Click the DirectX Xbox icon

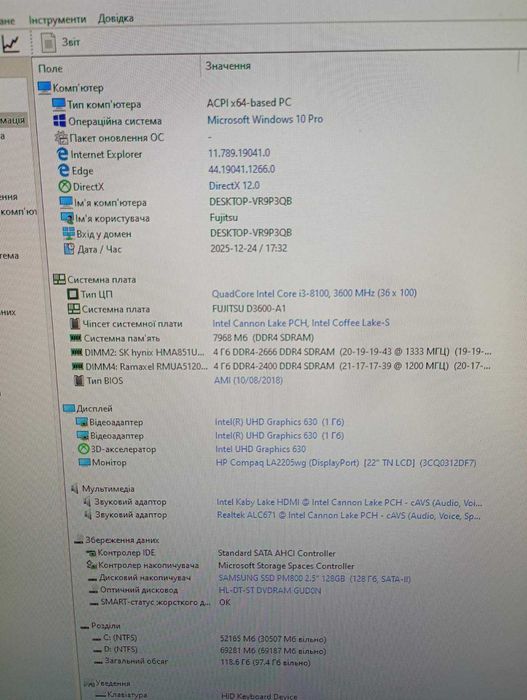(x=65, y=186)
